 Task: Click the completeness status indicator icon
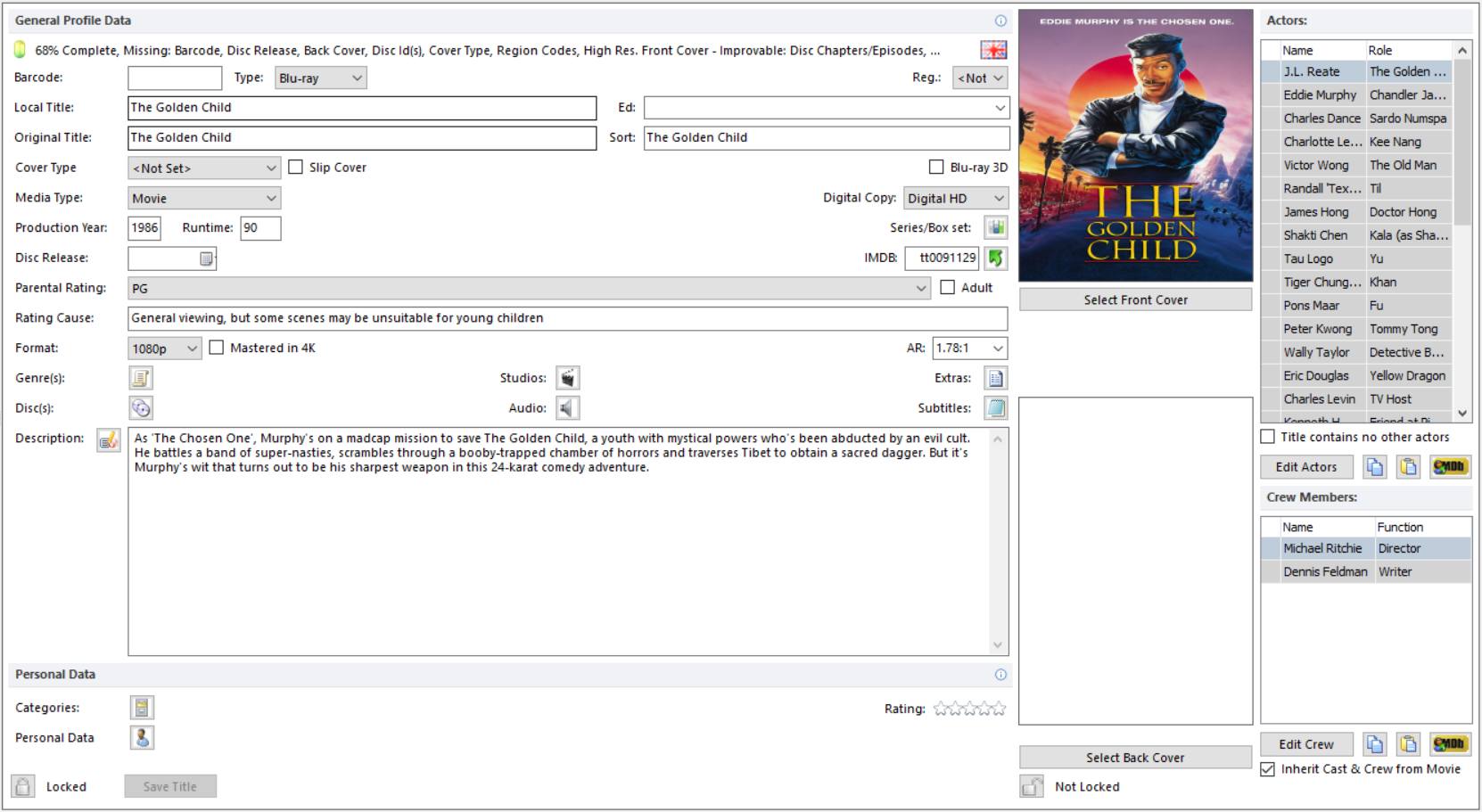(x=20, y=50)
